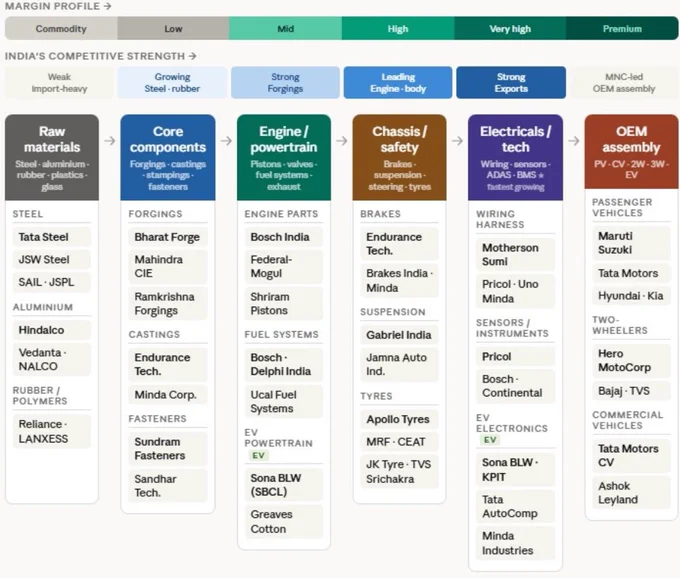Image resolution: width=680 pixels, height=578 pixels.
Task: Click the Maruti Suzuki entry
Action: pos(631,243)
